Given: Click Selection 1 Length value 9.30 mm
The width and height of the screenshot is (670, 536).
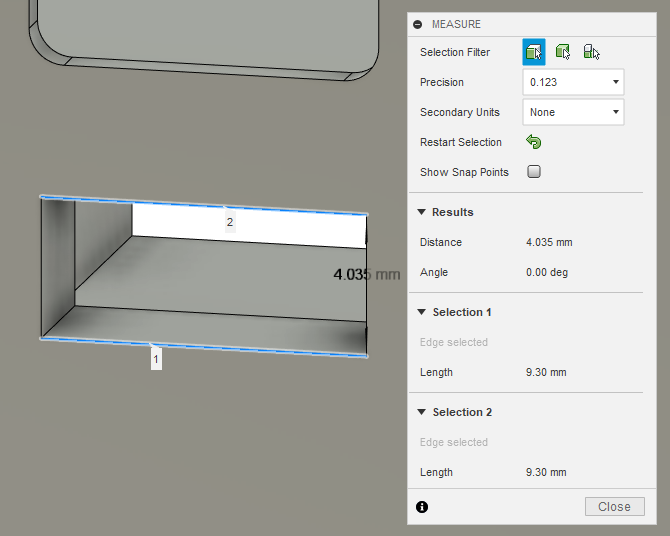Looking at the screenshot, I should [x=546, y=372].
